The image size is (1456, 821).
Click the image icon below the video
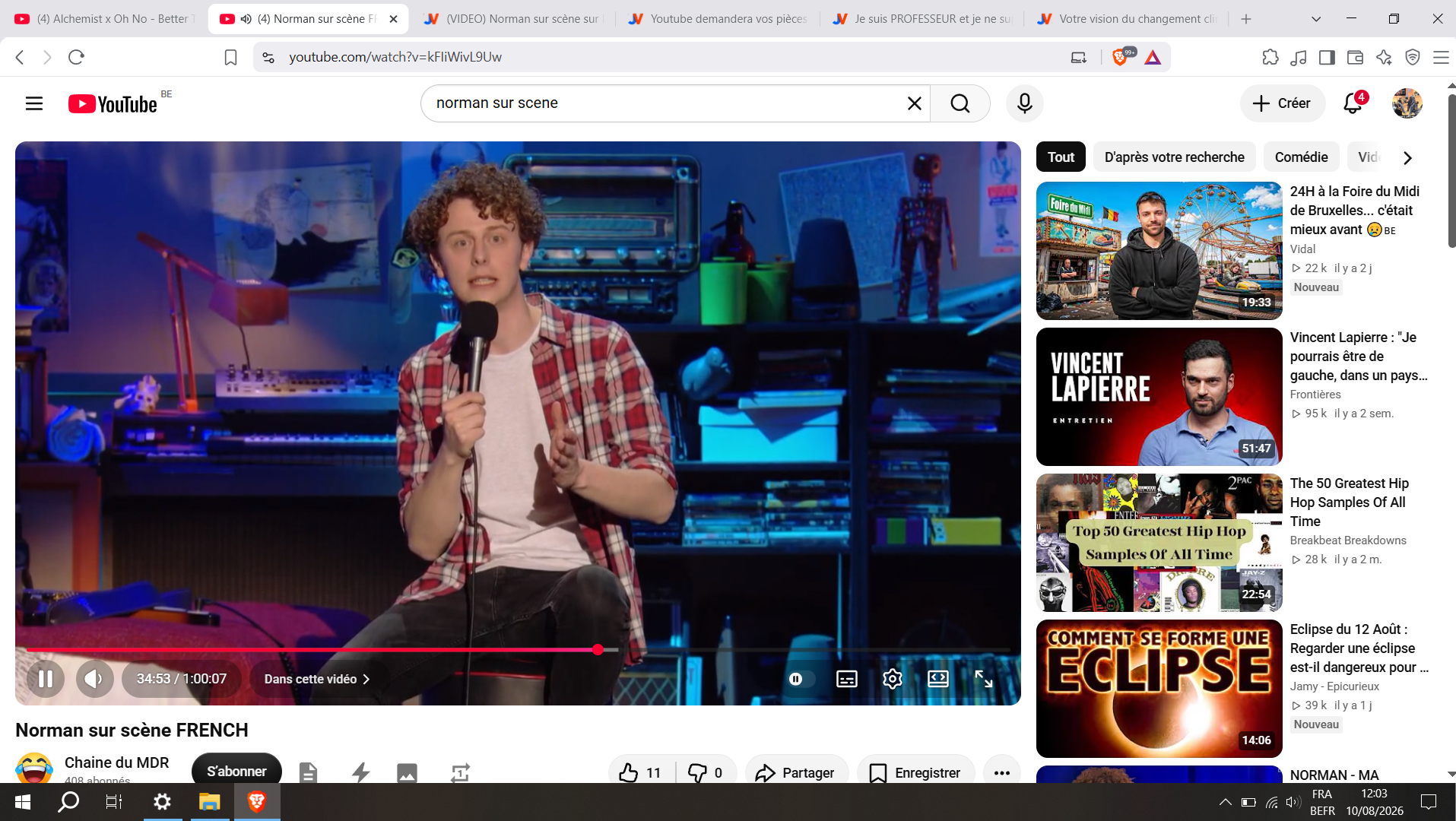(407, 772)
